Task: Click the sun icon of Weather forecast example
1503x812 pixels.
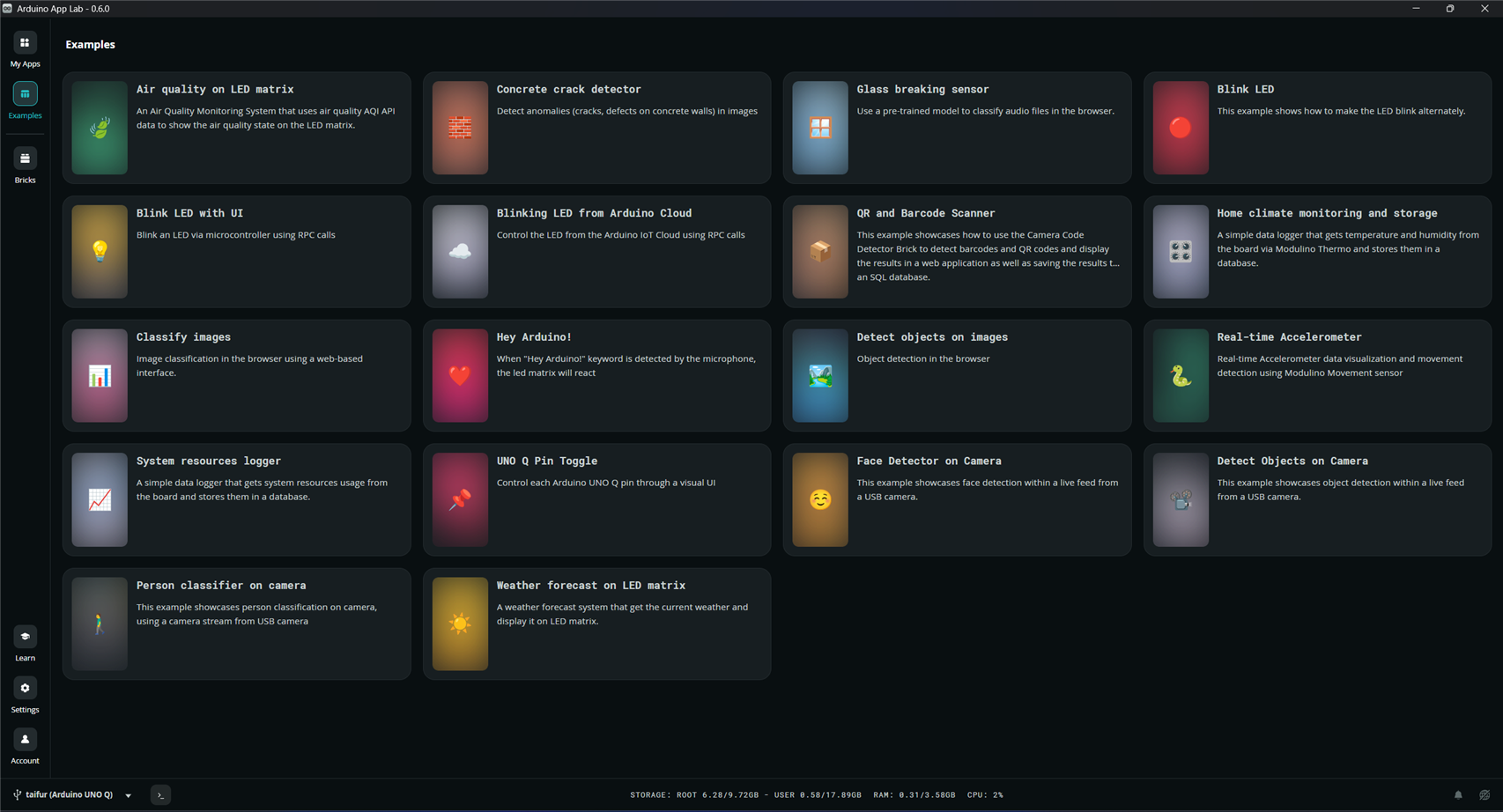Action: 460,624
